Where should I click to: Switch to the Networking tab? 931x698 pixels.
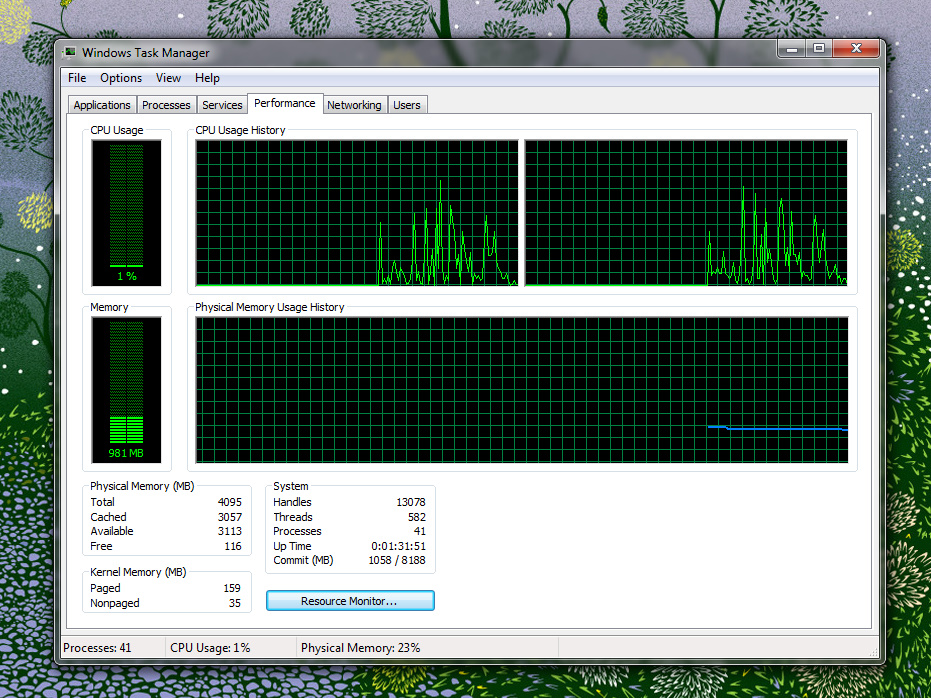[354, 105]
